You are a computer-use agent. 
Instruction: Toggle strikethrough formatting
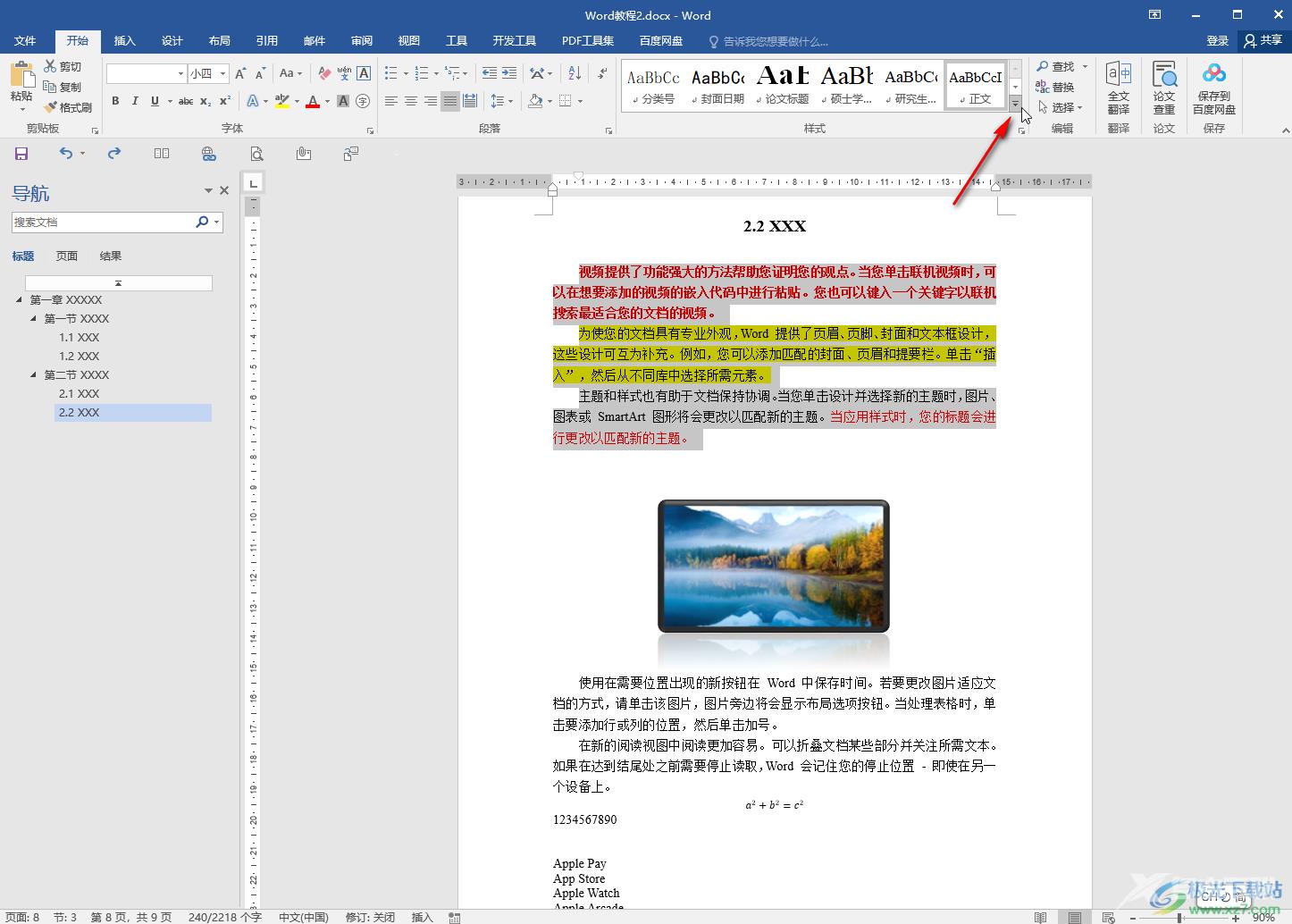pyautogui.click(x=186, y=101)
